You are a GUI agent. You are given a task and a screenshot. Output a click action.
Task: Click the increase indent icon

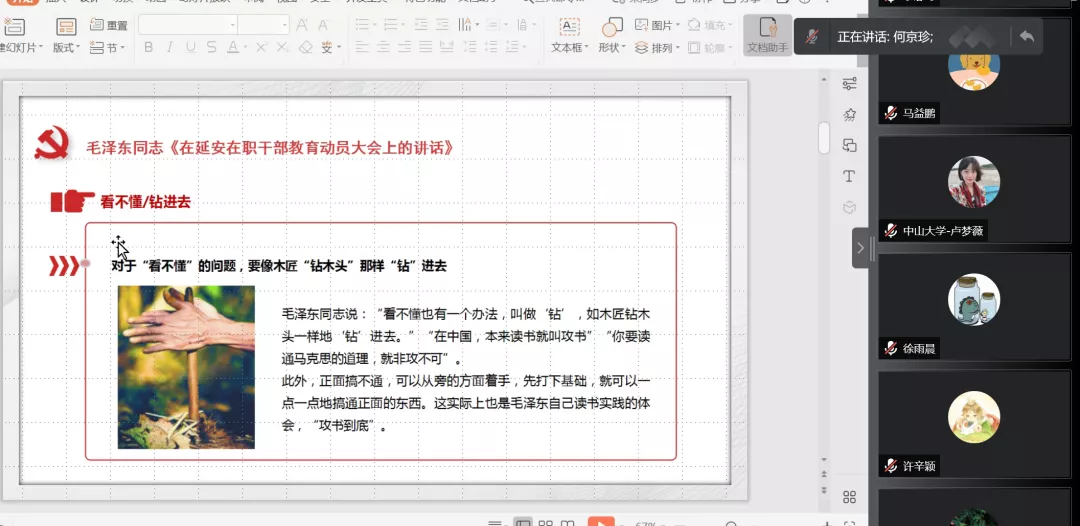click(x=444, y=25)
